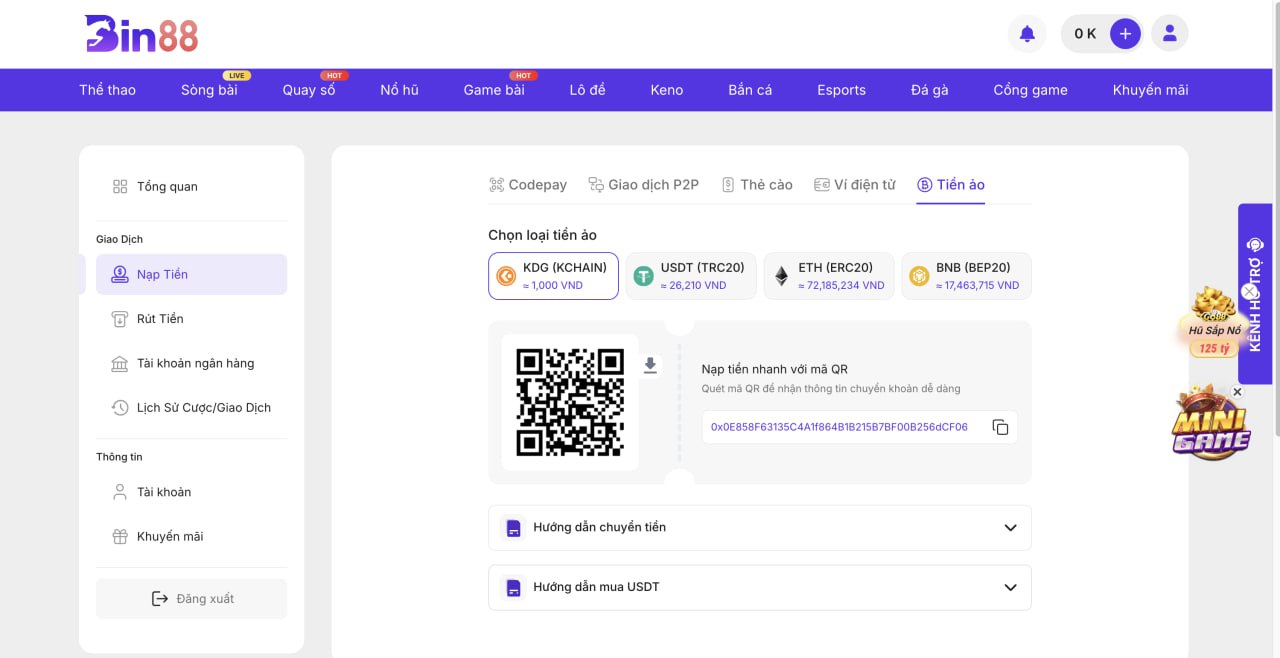Click the wallet address text 0x0E858F…
This screenshot has width=1280, height=658.
[x=839, y=427]
